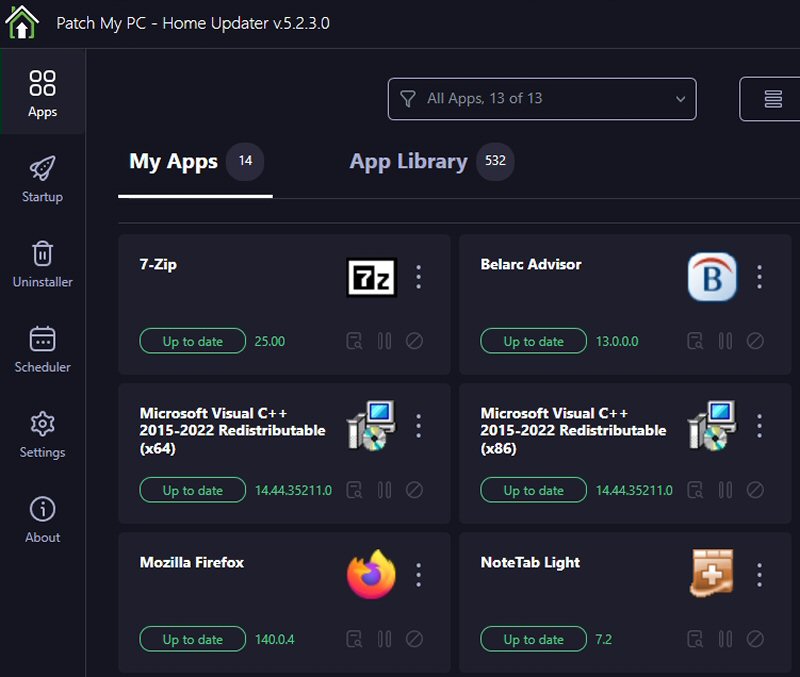Click the 7-Zip app logo
The width and height of the screenshot is (800, 677).
(371, 277)
